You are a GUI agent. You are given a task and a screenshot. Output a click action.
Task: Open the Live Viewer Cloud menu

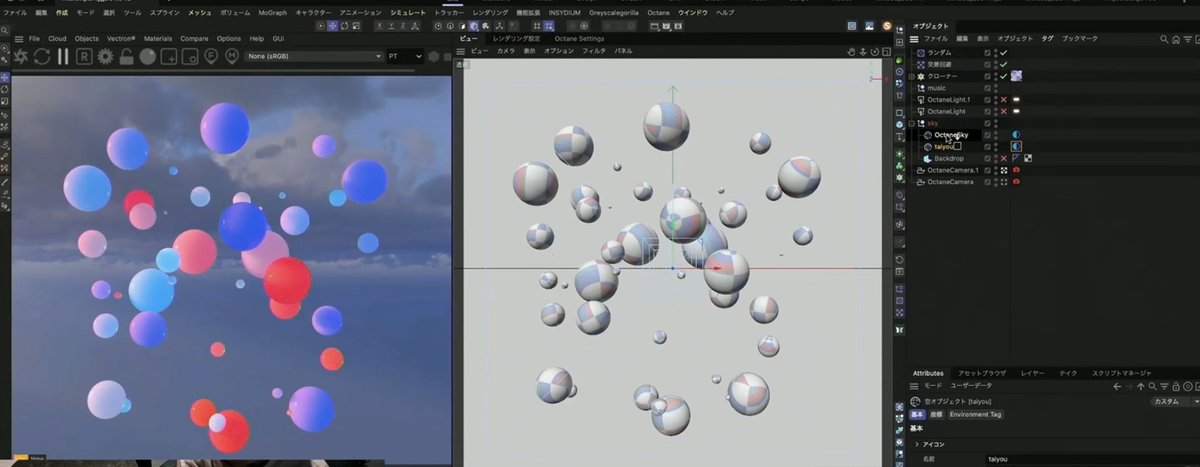[x=56, y=38]
